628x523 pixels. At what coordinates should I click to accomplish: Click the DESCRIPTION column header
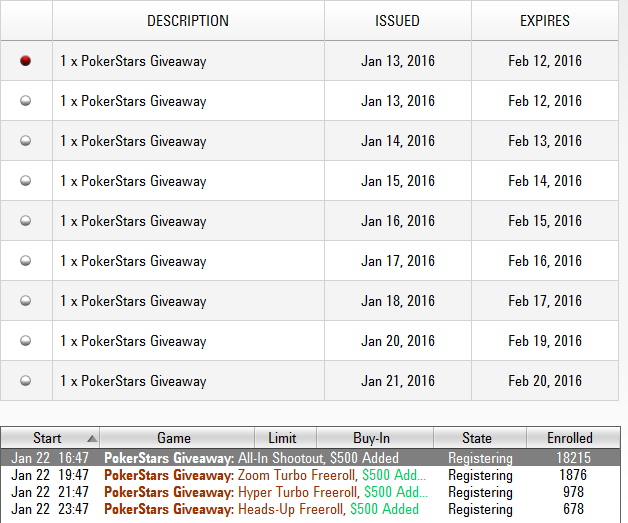[x=188, y=21]
